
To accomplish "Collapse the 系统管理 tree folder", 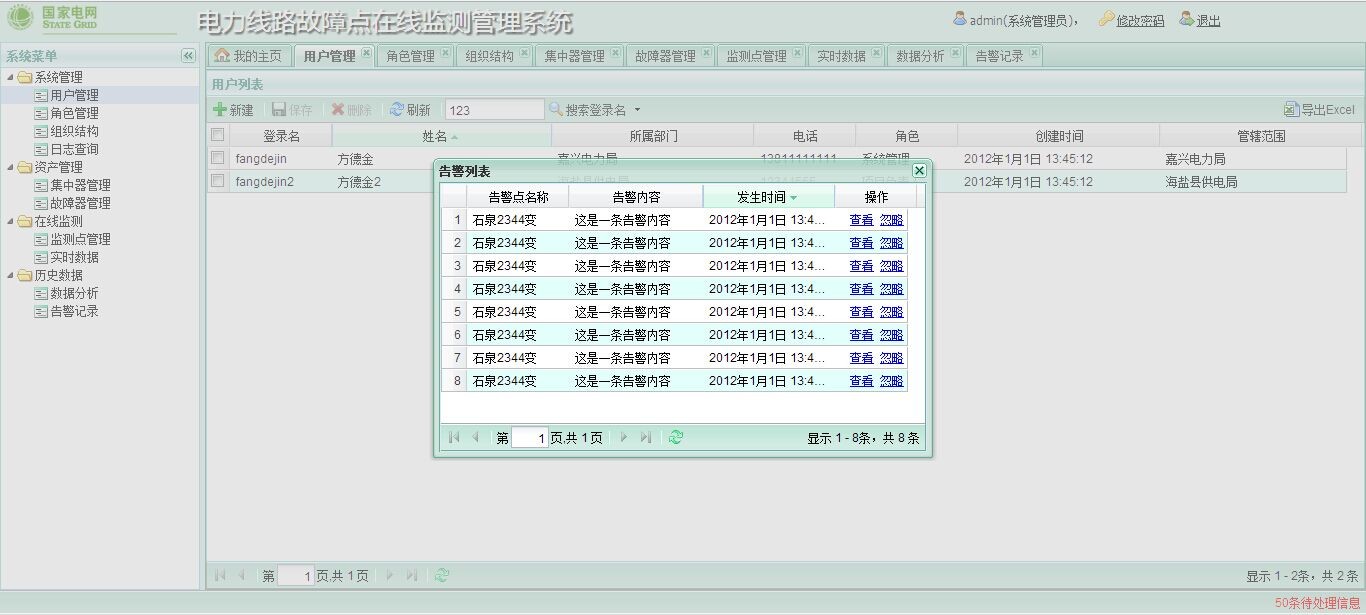I will tap(11, 77).
